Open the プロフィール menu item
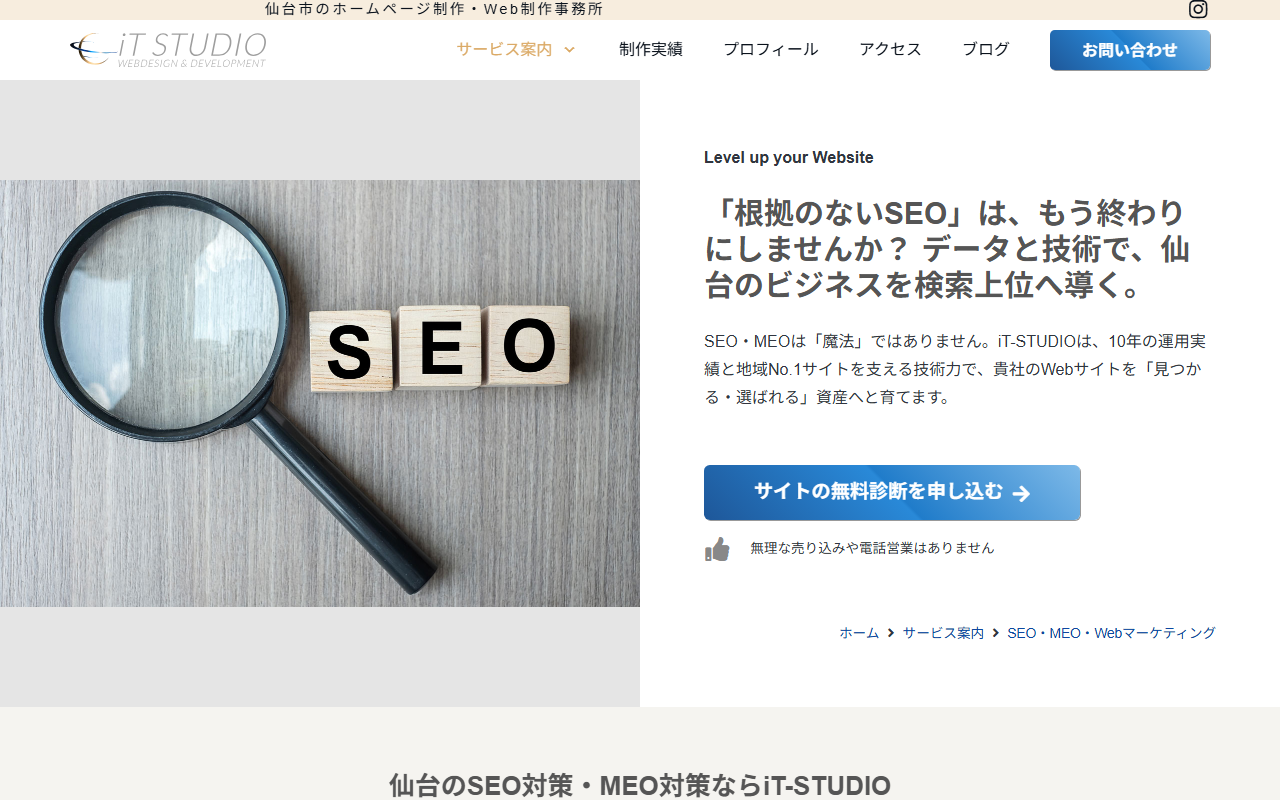The image size is (1280, 800). tap(770, 49)
